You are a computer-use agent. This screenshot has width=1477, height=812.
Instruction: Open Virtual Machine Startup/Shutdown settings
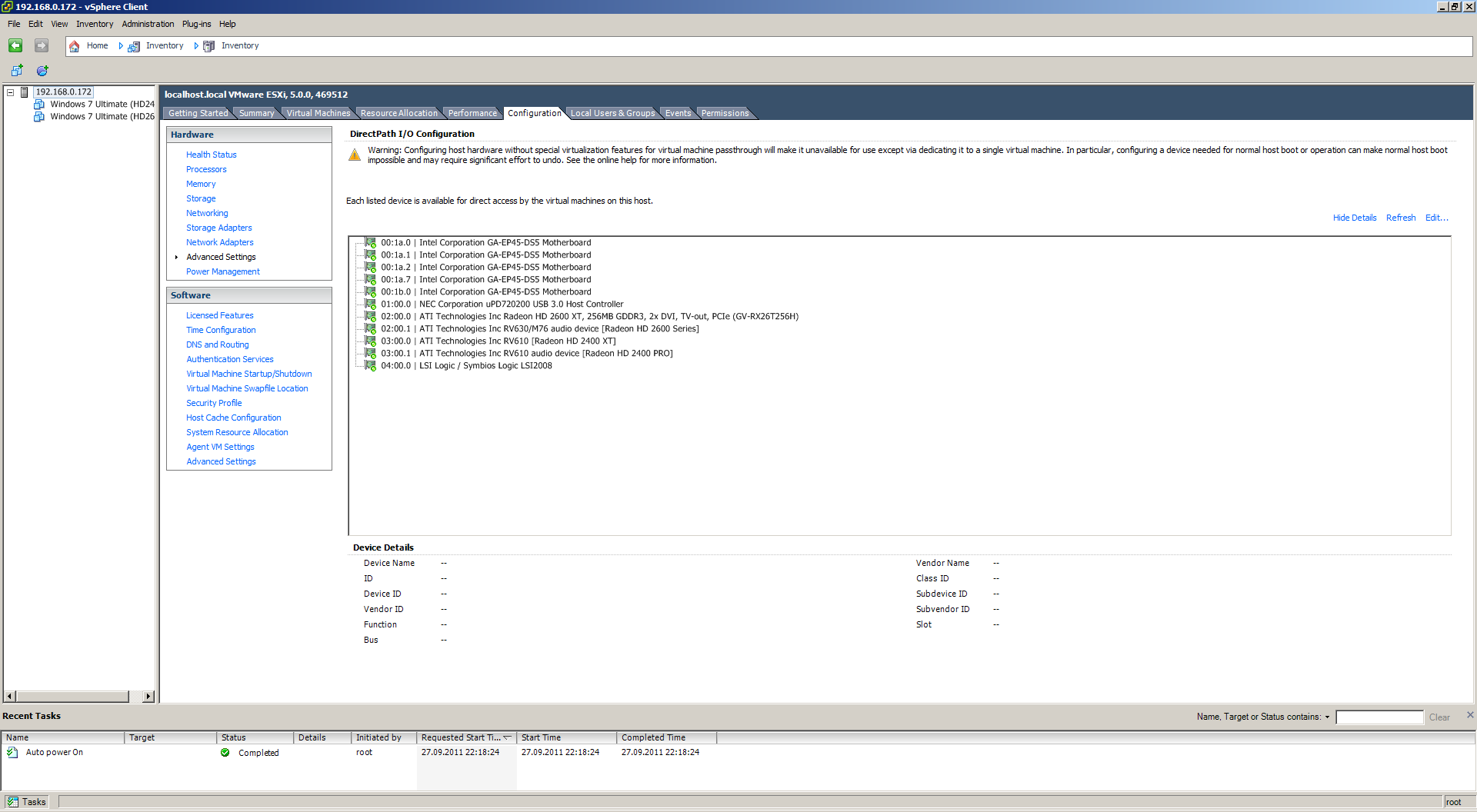click(248, 374)
